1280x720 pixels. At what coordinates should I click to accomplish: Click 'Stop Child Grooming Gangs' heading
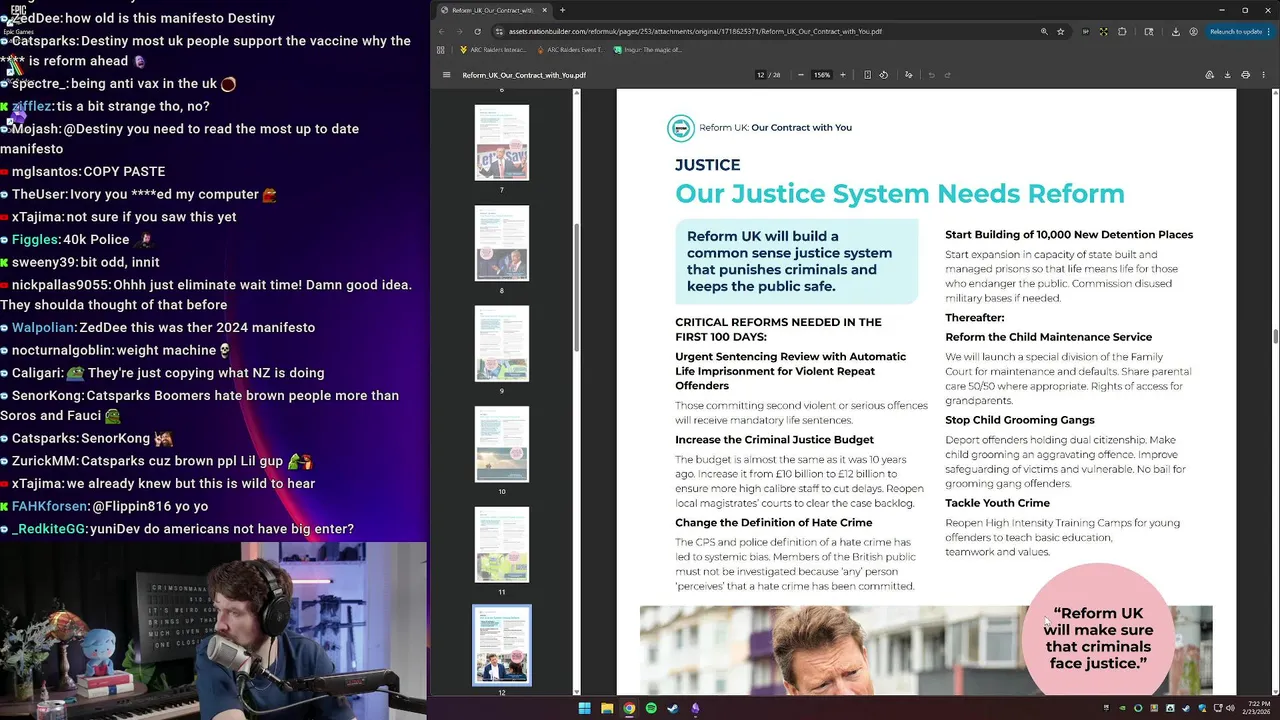pyautogui.click(x=1020, y=420)
